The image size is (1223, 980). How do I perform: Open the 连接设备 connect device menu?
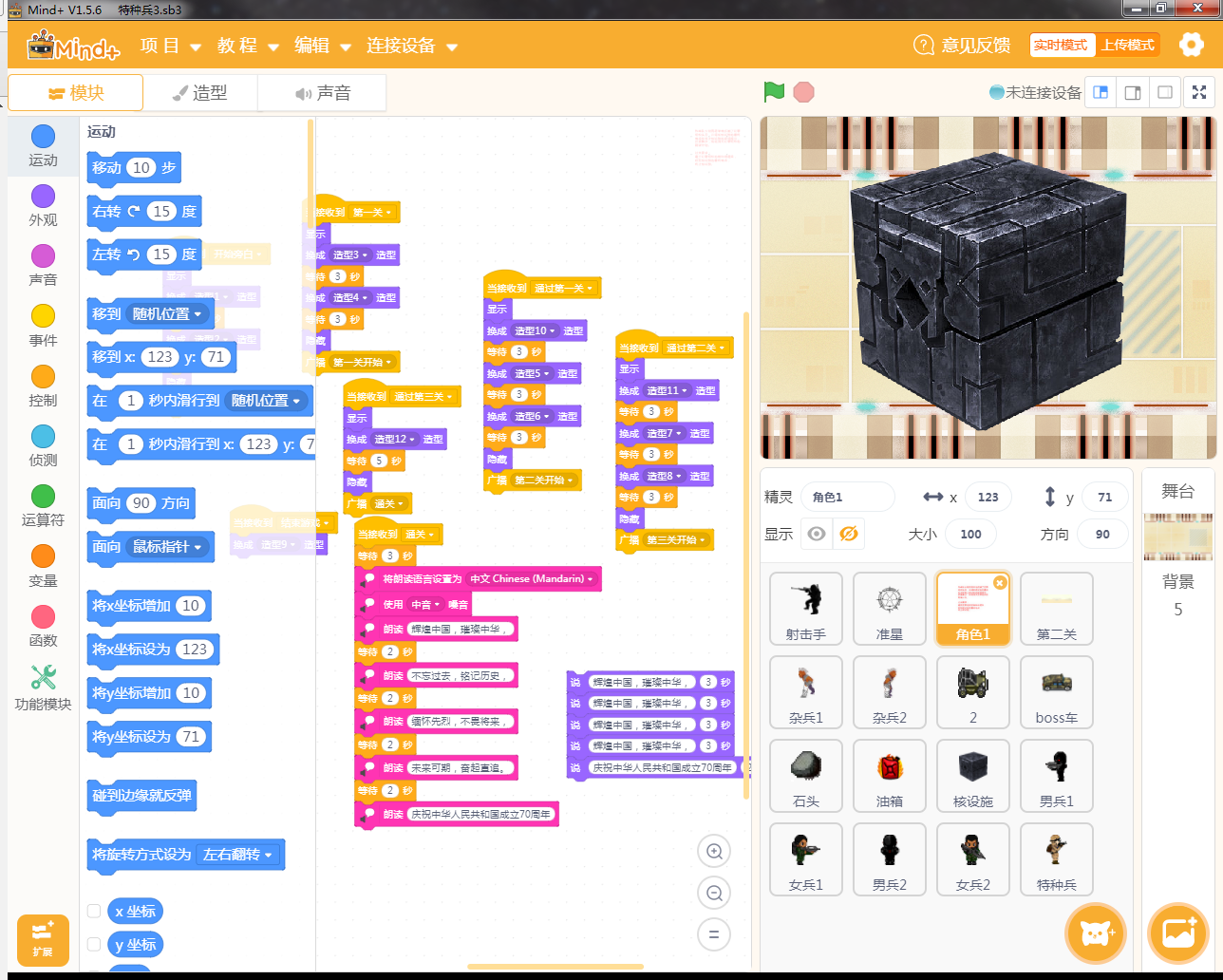click(412, 46)
